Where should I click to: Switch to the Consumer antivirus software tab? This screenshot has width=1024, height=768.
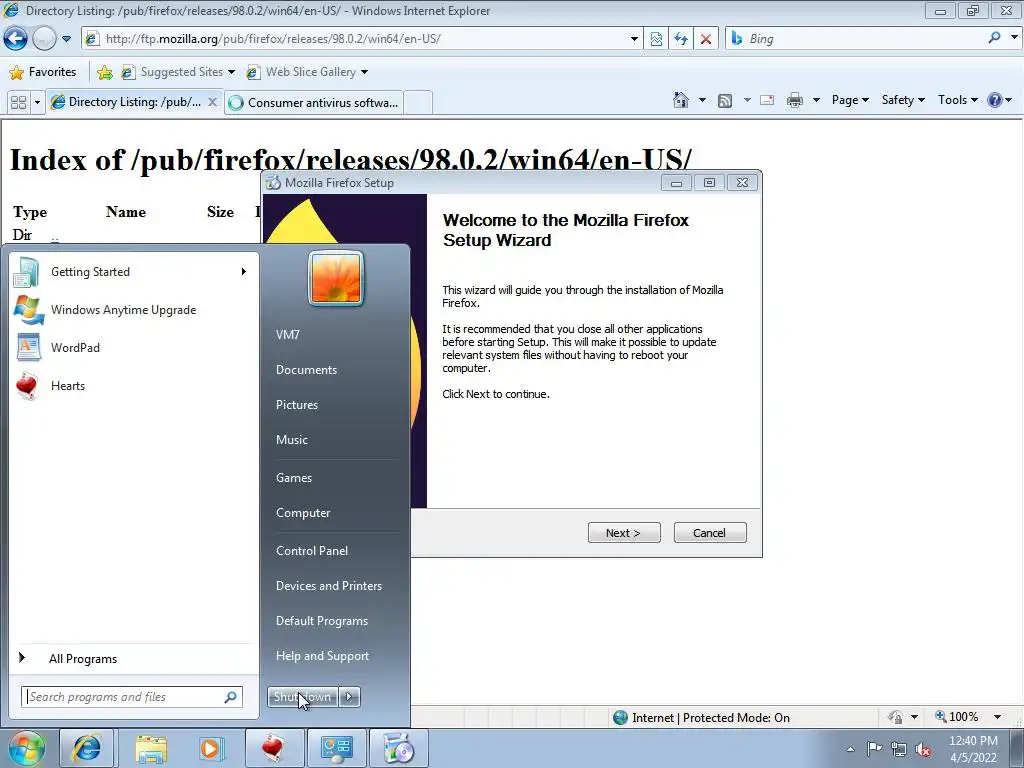313,103
